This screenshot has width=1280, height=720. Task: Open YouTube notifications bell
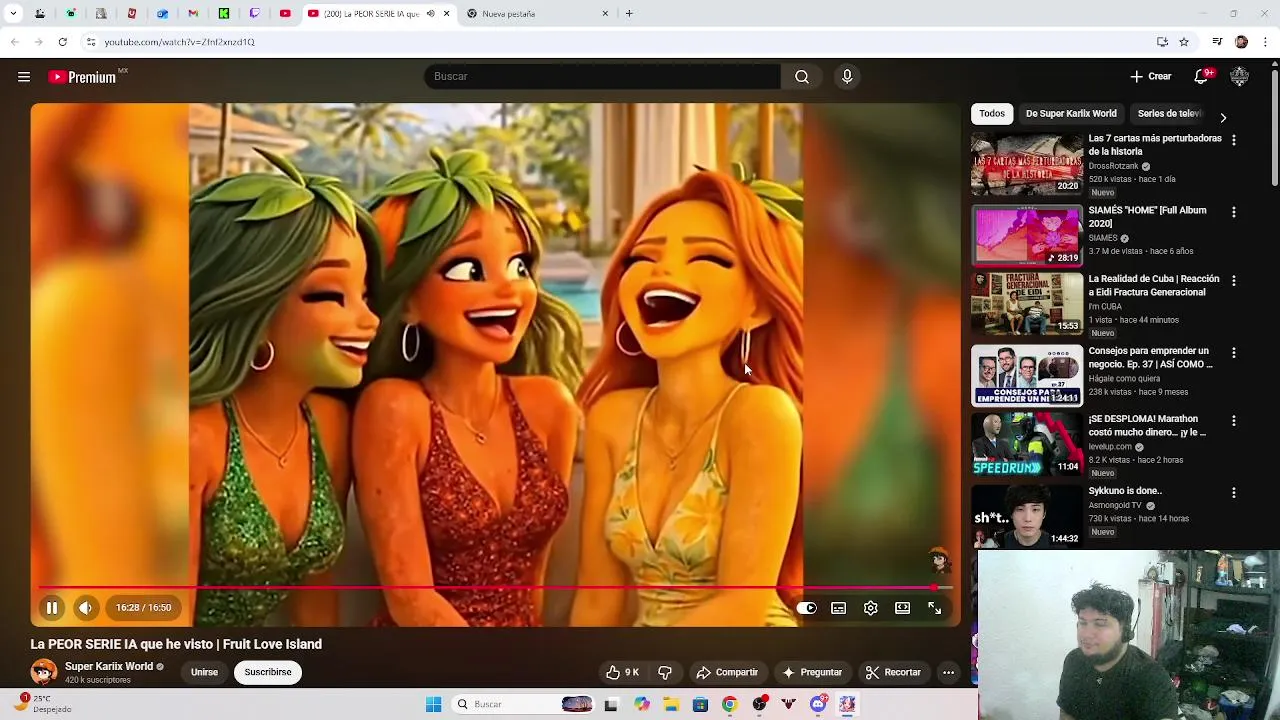click(x=1202, y=77)
